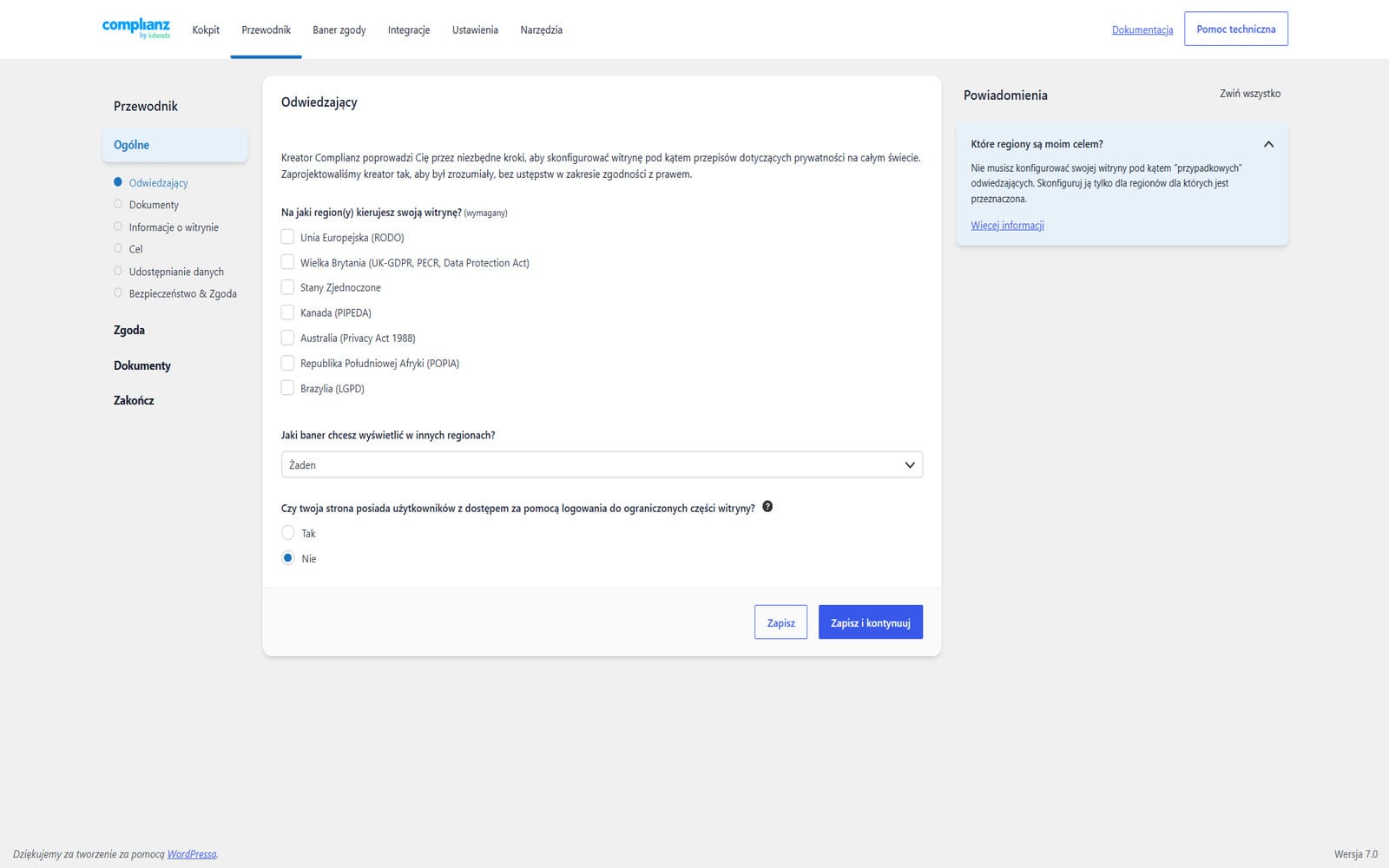This screenshot has height=868, width=1389.
Task: Collapse the "Które regiony są moim celem?" notice
Action: (1268, 144)
